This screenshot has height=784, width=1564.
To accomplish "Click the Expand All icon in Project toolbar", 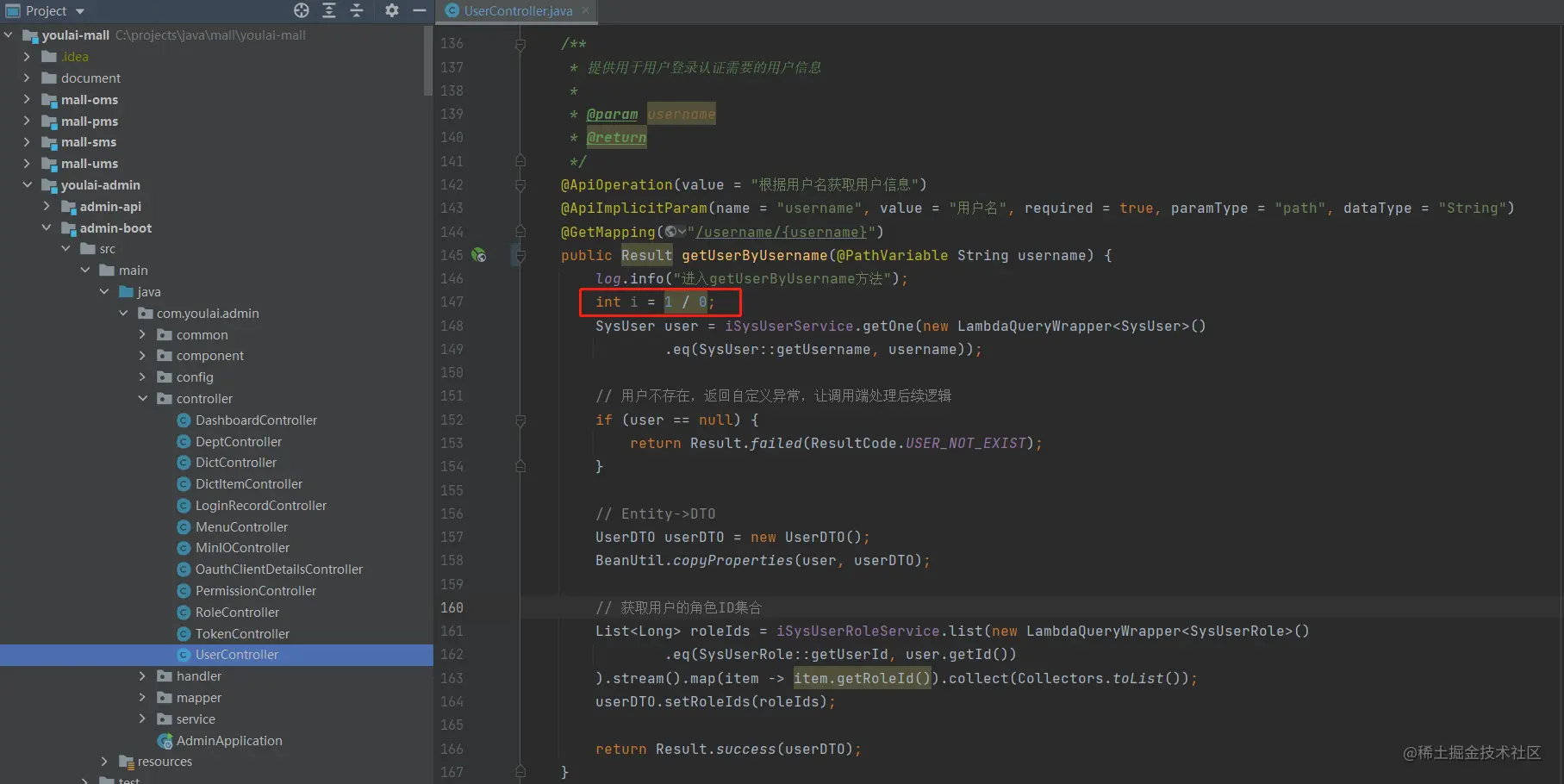I will click(x=329, y=10).
